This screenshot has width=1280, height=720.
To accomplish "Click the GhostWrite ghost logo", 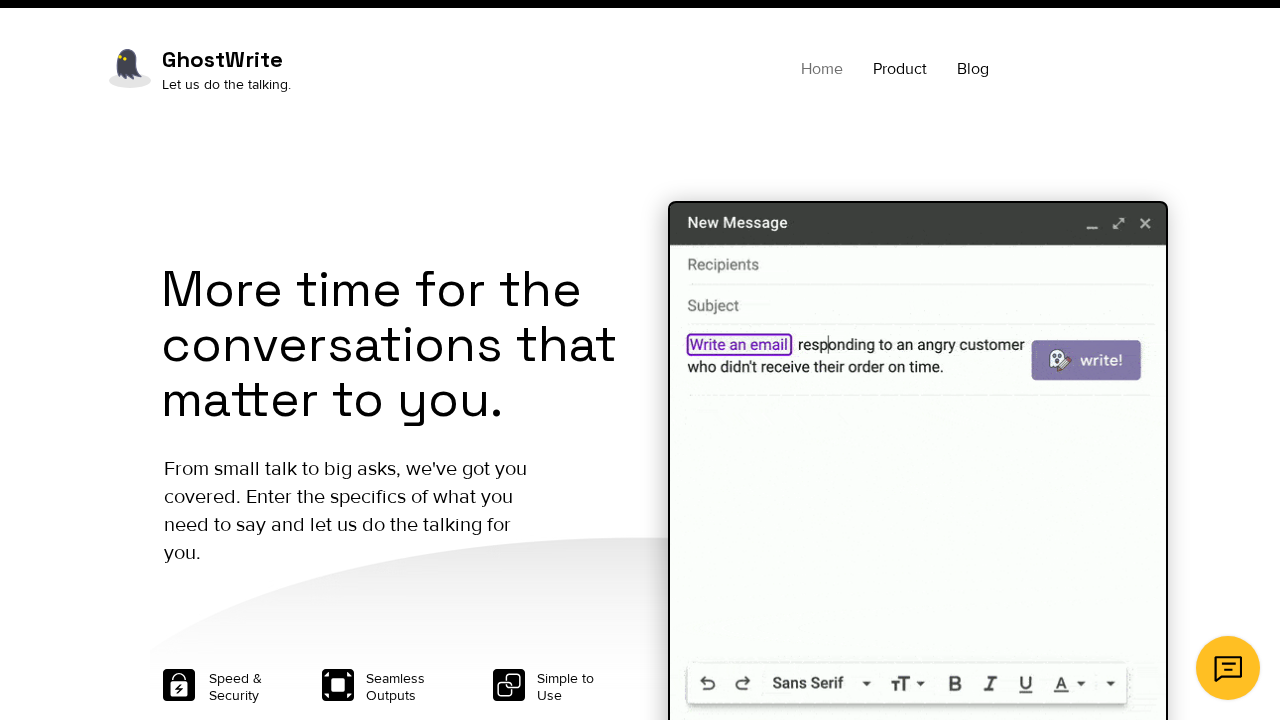I will (x=129, y=67).
